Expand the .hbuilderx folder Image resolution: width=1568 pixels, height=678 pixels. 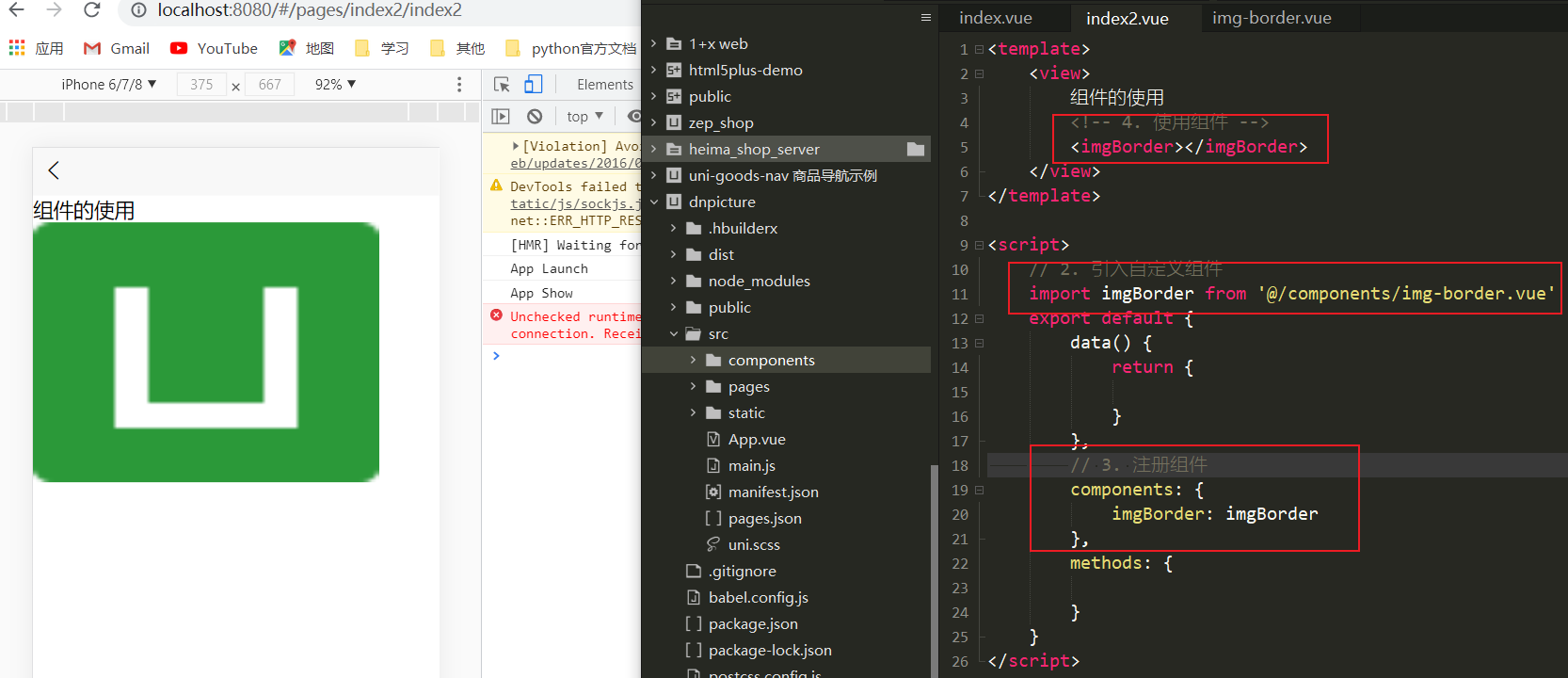(x=673, y=228)
